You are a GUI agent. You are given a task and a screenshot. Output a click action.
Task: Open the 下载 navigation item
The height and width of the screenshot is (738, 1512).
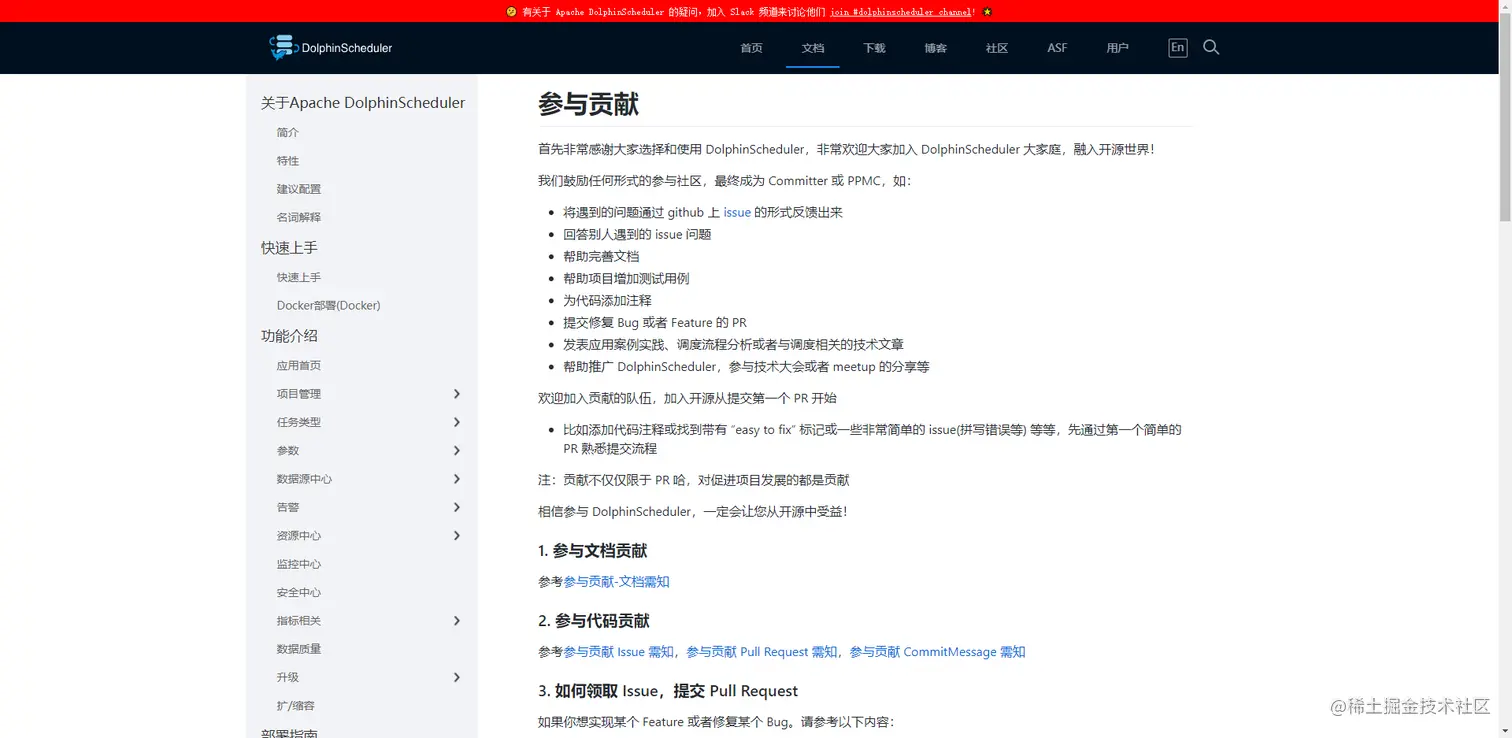[x=874, y=48]
